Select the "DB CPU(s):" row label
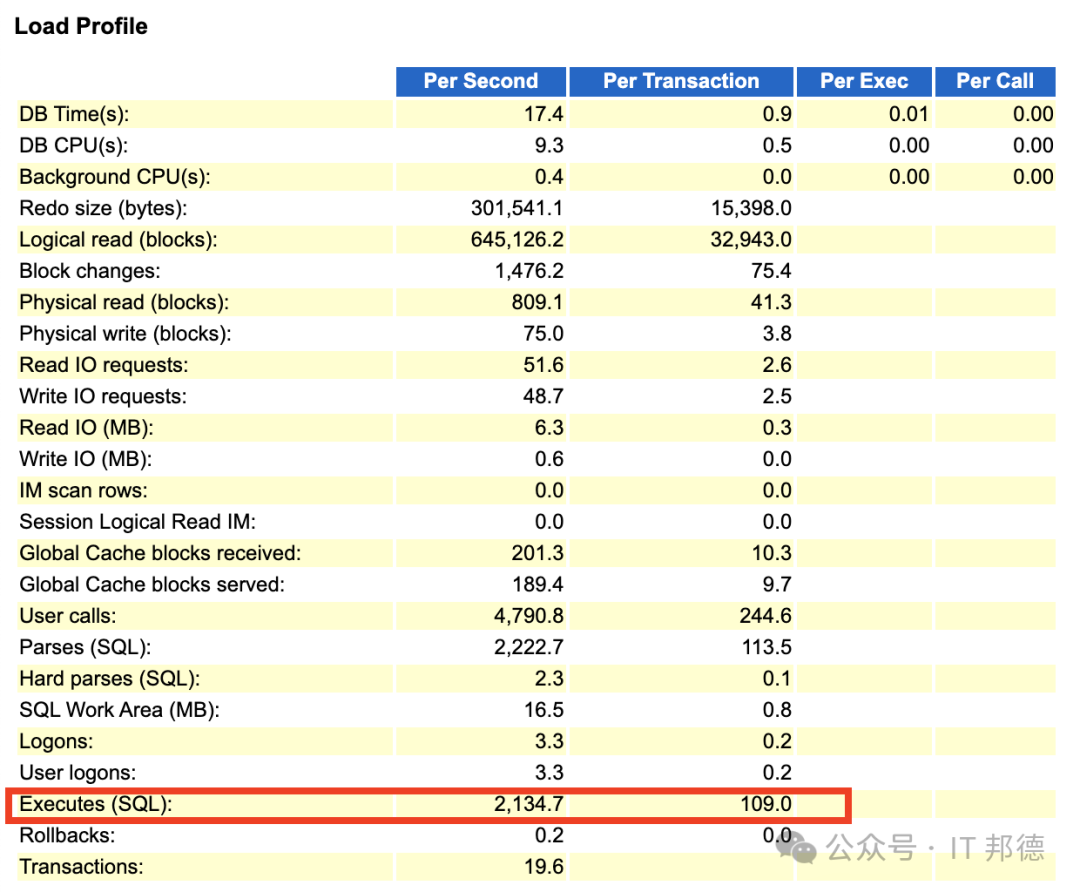The image size is (1080, 892). coord(74,146)
